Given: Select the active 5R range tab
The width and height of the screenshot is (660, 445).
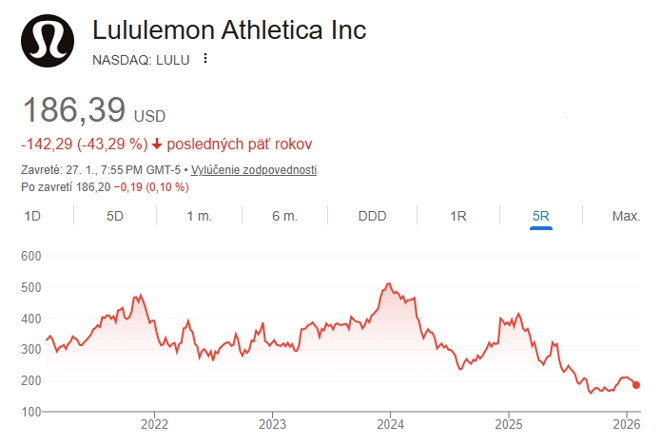Looking at the screenshot, I should (542, 216).
